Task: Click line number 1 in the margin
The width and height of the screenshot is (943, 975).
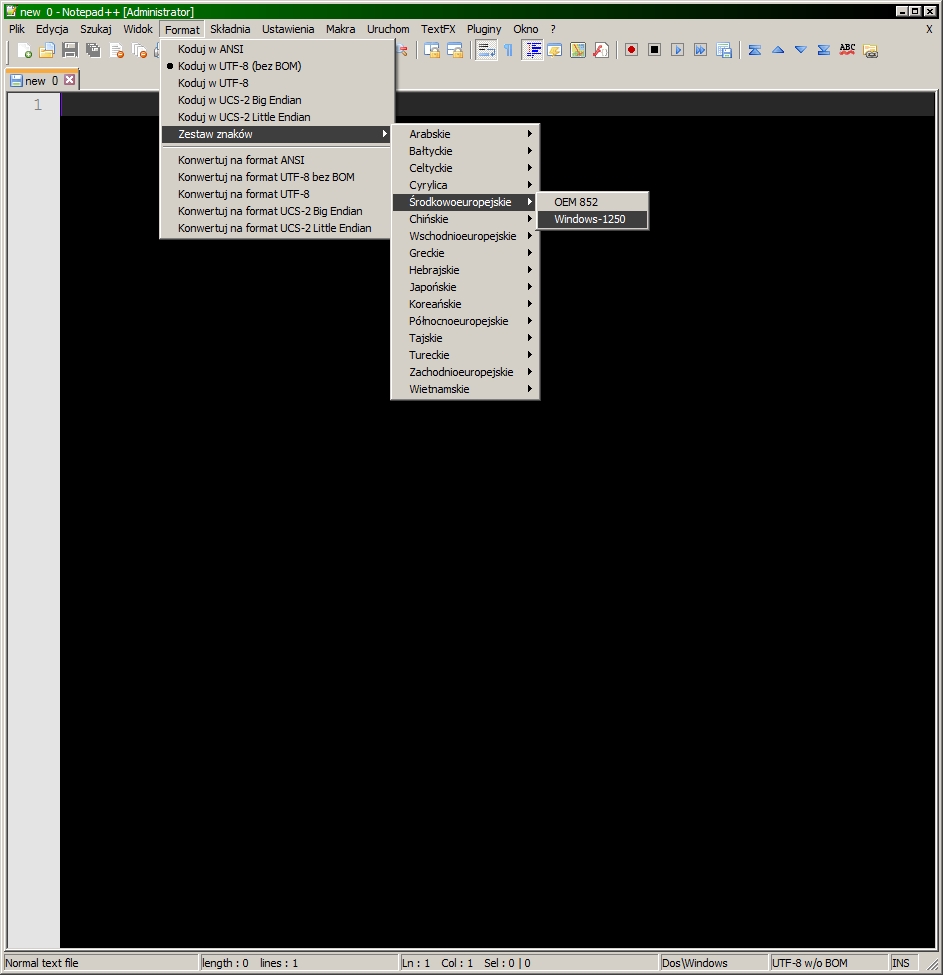Action: [38, 104]
